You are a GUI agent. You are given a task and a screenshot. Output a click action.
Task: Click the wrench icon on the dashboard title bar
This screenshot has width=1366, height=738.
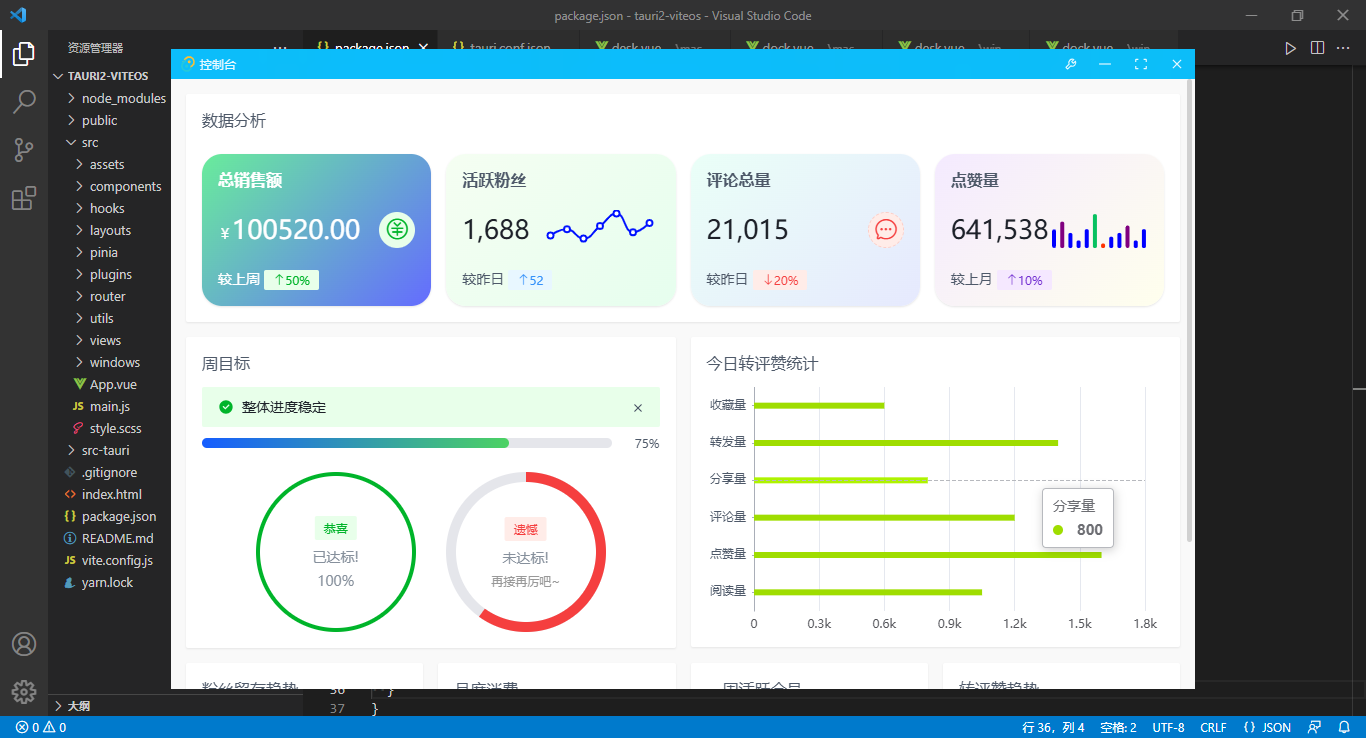click(x=1070, y=63)
